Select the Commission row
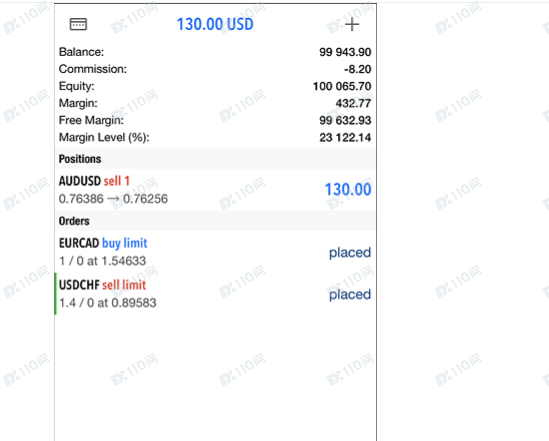Screen dimensions: 549x441 [215, 69]
